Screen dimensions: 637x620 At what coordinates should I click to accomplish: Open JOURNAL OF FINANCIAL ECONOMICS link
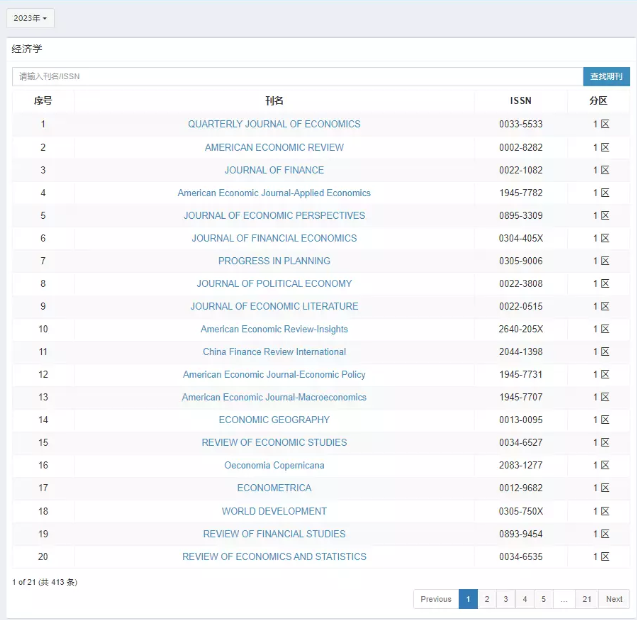point(274,238)
